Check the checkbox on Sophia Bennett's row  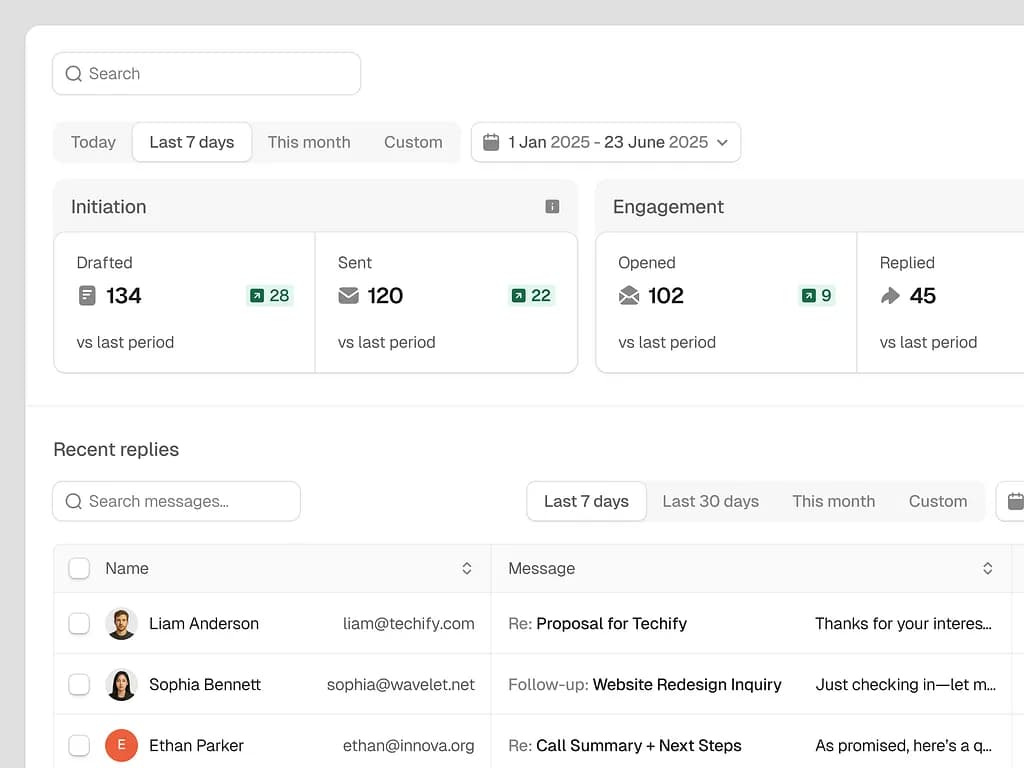tap(79, 684)
